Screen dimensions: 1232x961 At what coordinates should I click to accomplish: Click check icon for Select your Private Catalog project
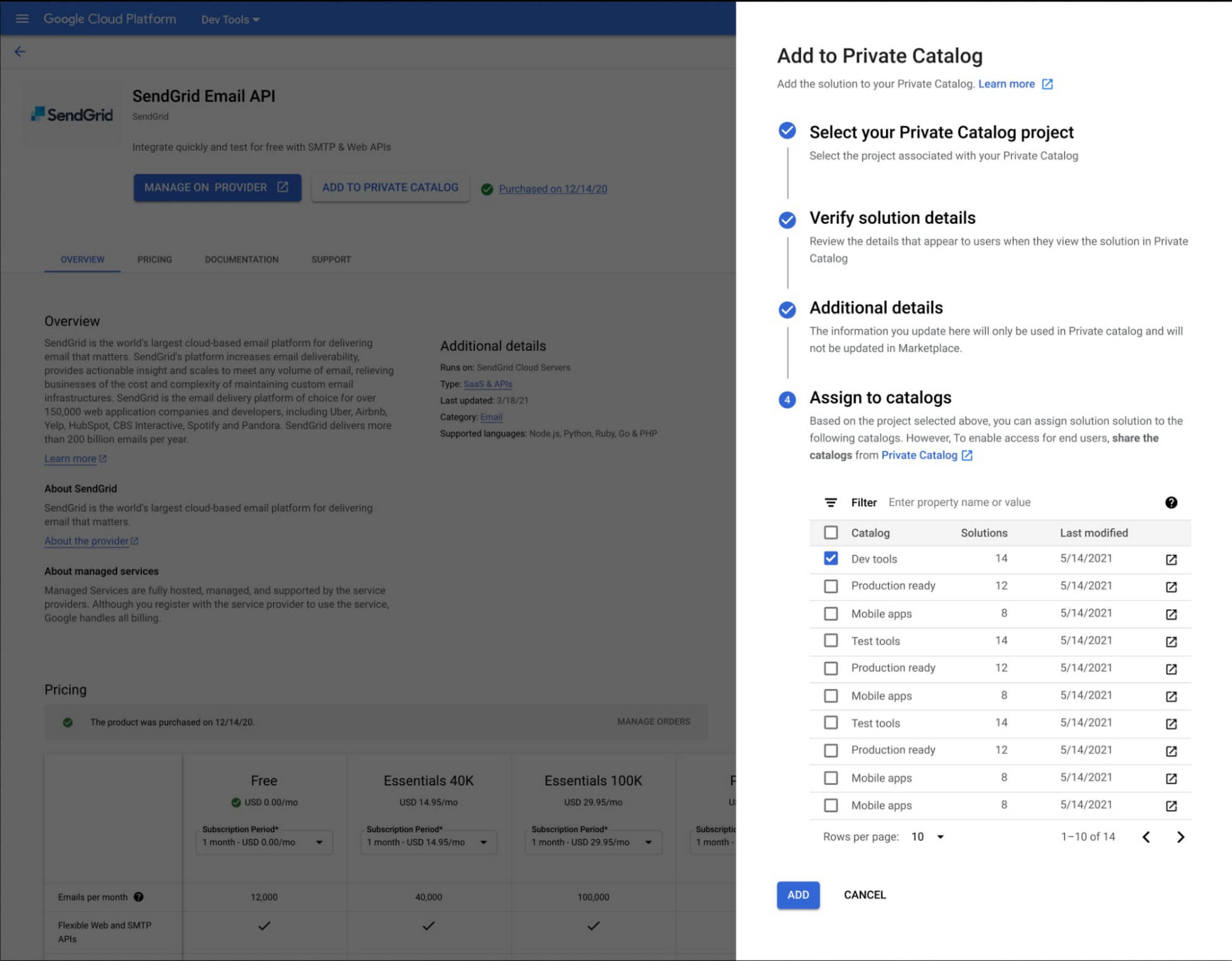(787, 131)
